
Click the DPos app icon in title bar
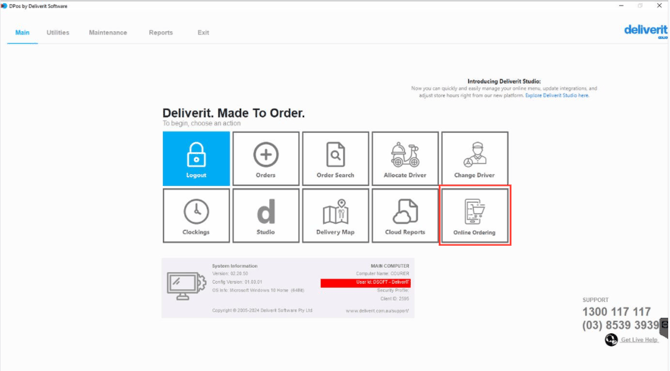click(4, 6)
